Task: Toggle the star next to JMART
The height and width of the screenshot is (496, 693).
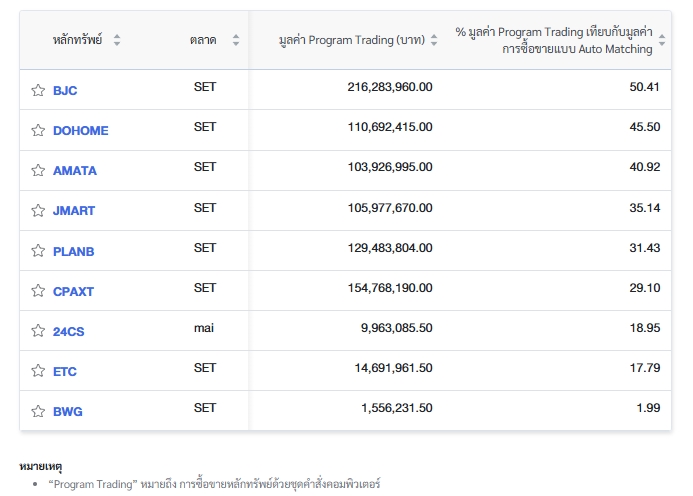Action: [38, 210]
